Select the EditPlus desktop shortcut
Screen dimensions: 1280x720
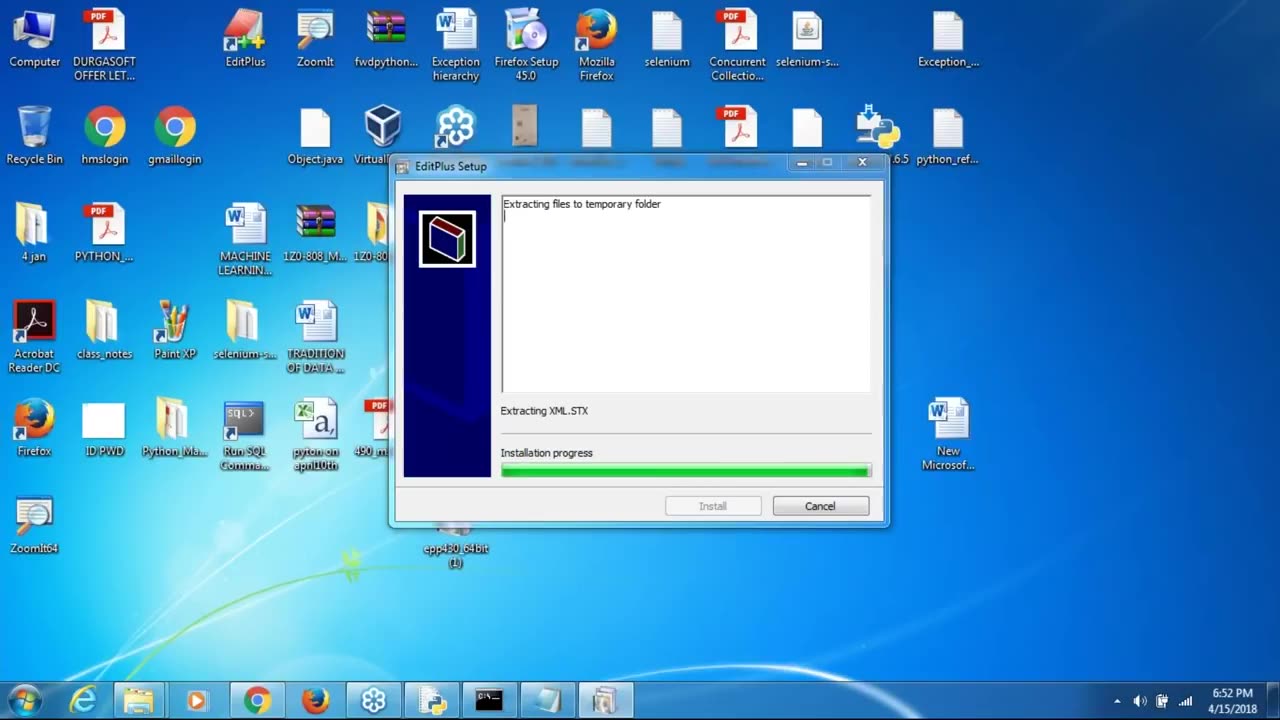pos(245,40)
